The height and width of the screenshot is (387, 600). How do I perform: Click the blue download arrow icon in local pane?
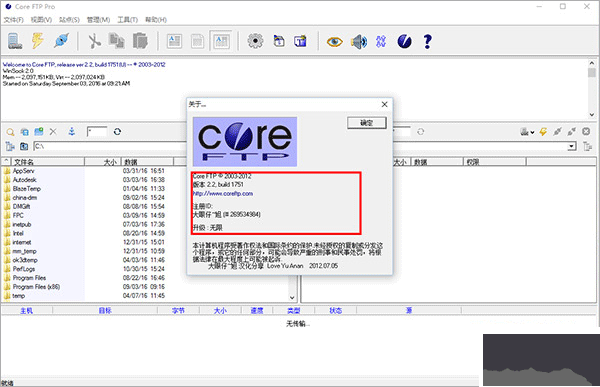(x=72, y=132)
